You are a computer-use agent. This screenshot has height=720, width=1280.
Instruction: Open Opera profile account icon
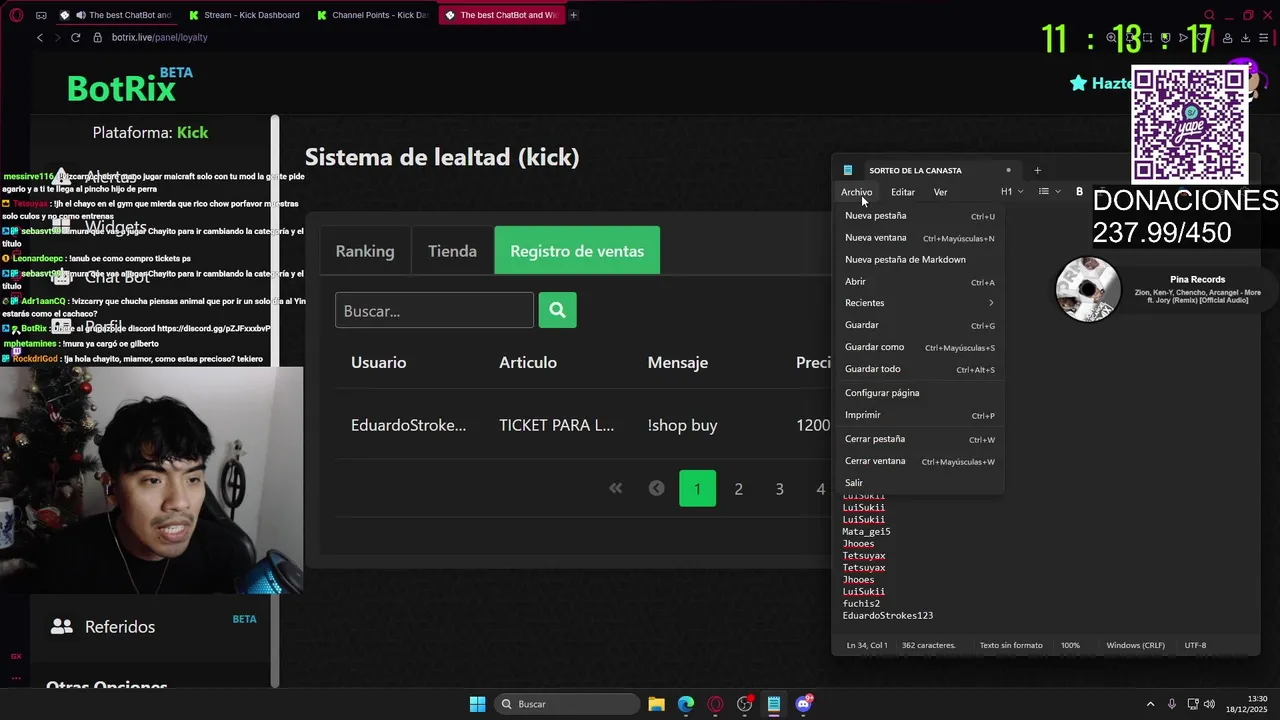(x=1228, y=38)
